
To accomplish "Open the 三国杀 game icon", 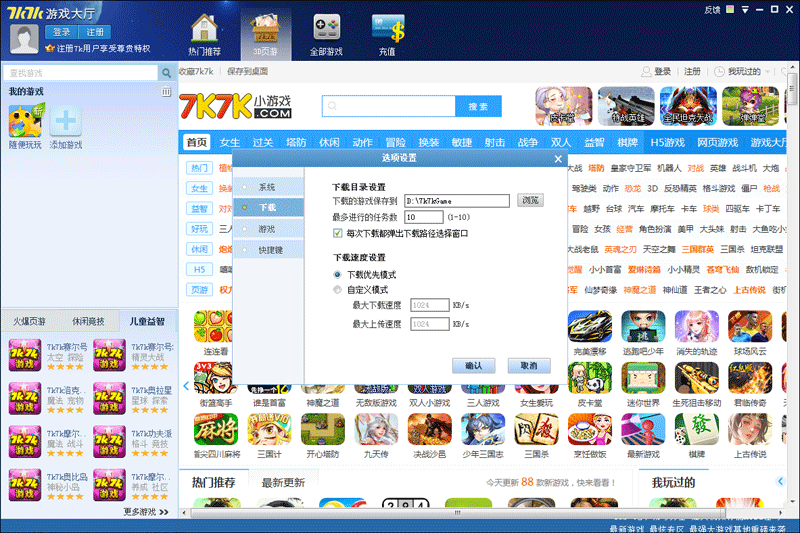I will (536, 429).
